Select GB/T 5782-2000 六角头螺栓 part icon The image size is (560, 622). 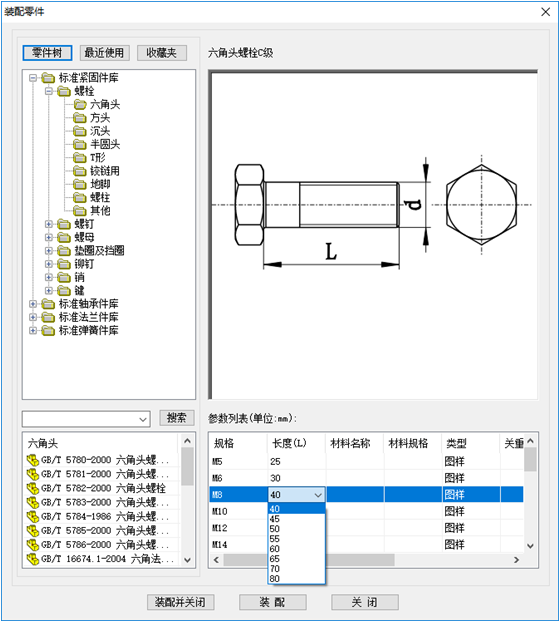tap(33, 488)
